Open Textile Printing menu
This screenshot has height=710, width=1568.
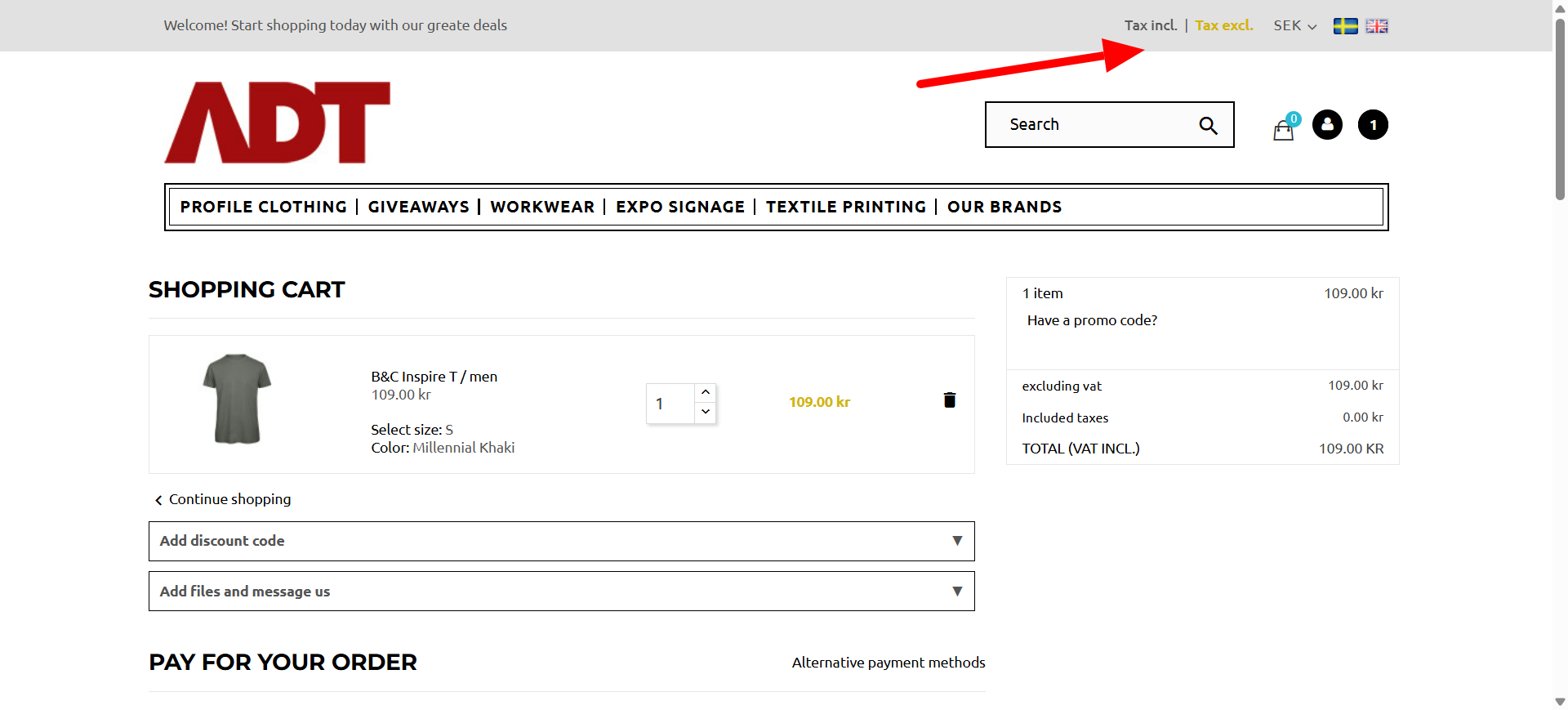click(x=846, y=207)
